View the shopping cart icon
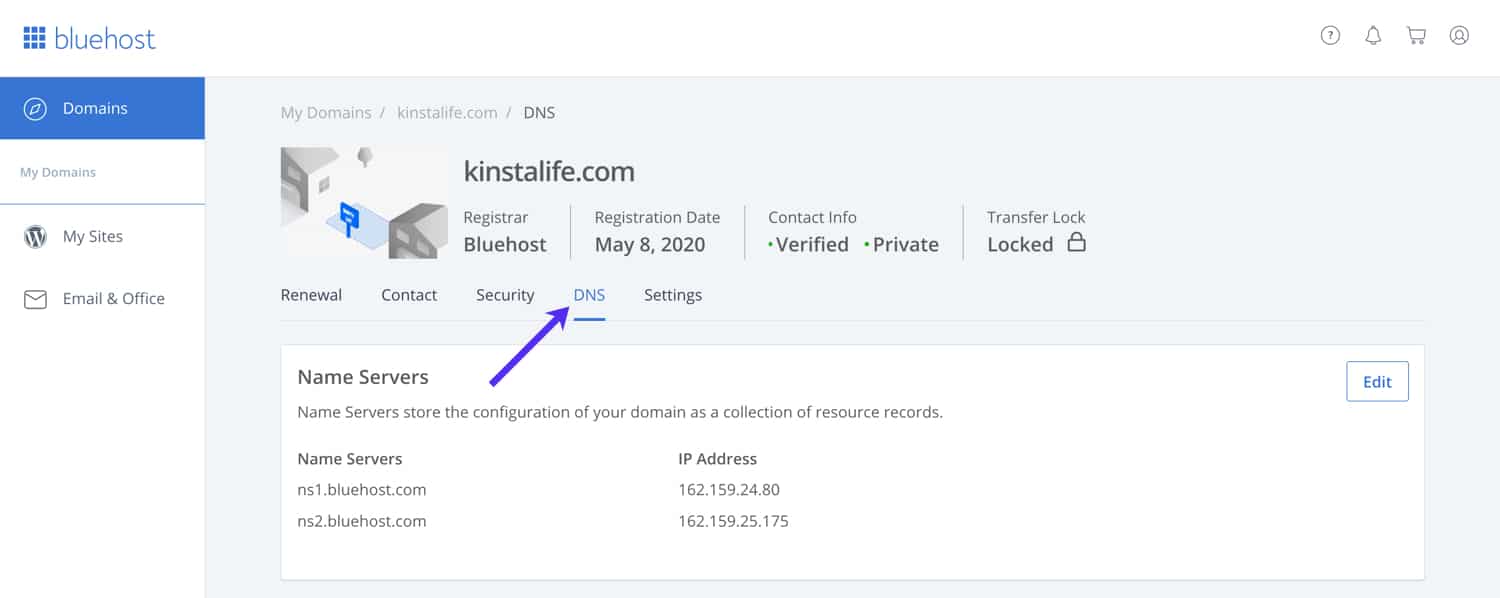The width and height of the screenshot is (1500, 598). click(x=1416, y=34)
